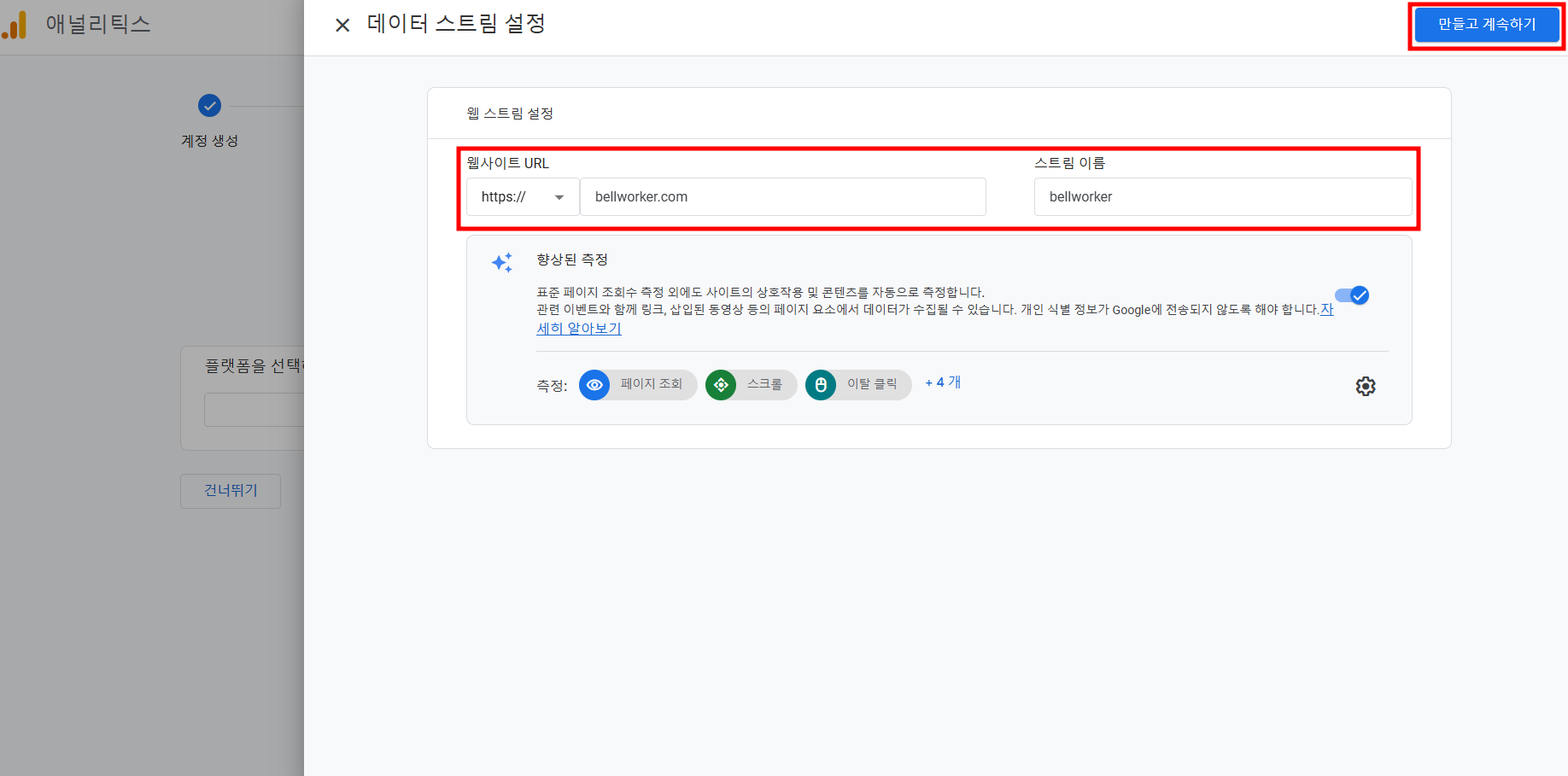
Task: Click the 향상된 측정 sparkle icon
Action: tap(502, 262)
